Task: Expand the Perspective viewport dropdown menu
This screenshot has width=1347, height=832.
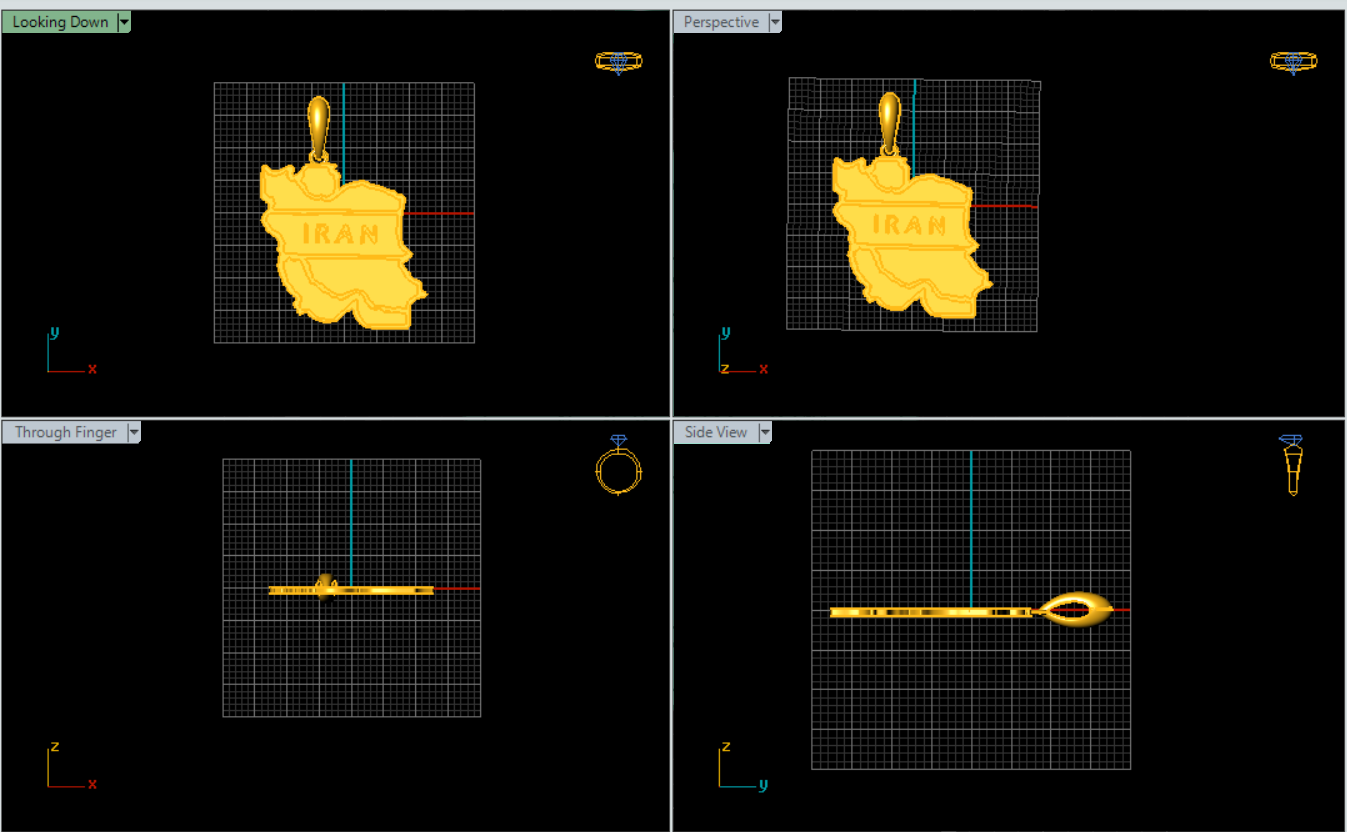Action: pos(775,22)
